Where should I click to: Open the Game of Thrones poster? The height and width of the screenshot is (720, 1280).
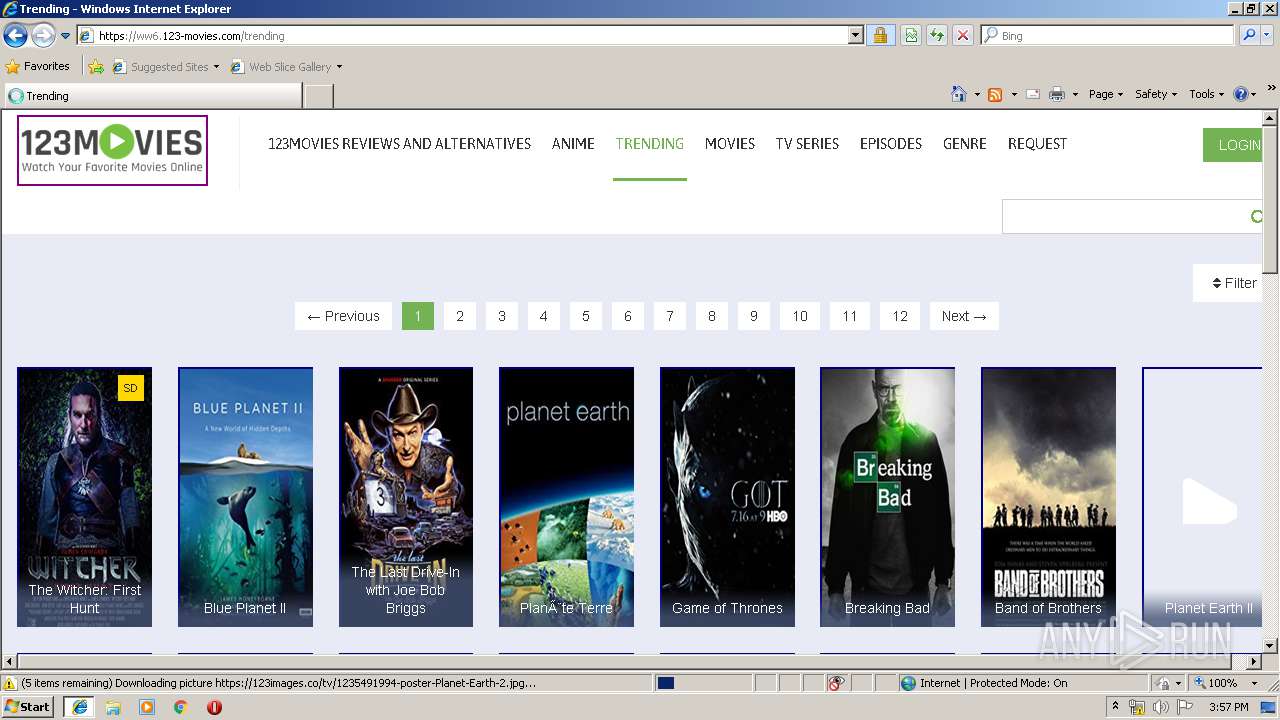(x=727, y=497)
